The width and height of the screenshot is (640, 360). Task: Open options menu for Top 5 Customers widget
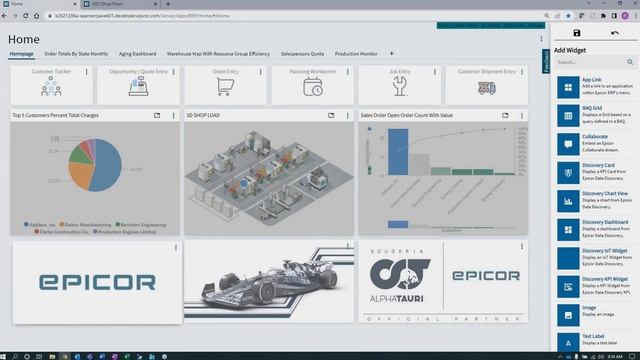(x=173, y=116)
